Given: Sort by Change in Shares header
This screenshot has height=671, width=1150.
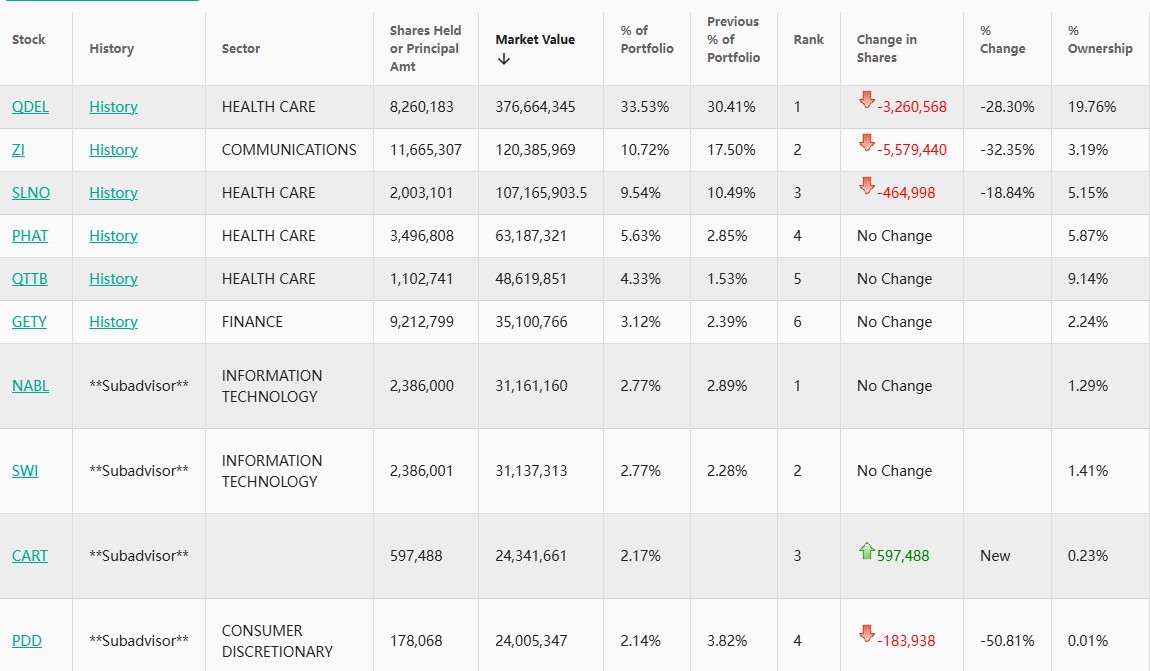Looking at the screenshot, I should 886,49.
